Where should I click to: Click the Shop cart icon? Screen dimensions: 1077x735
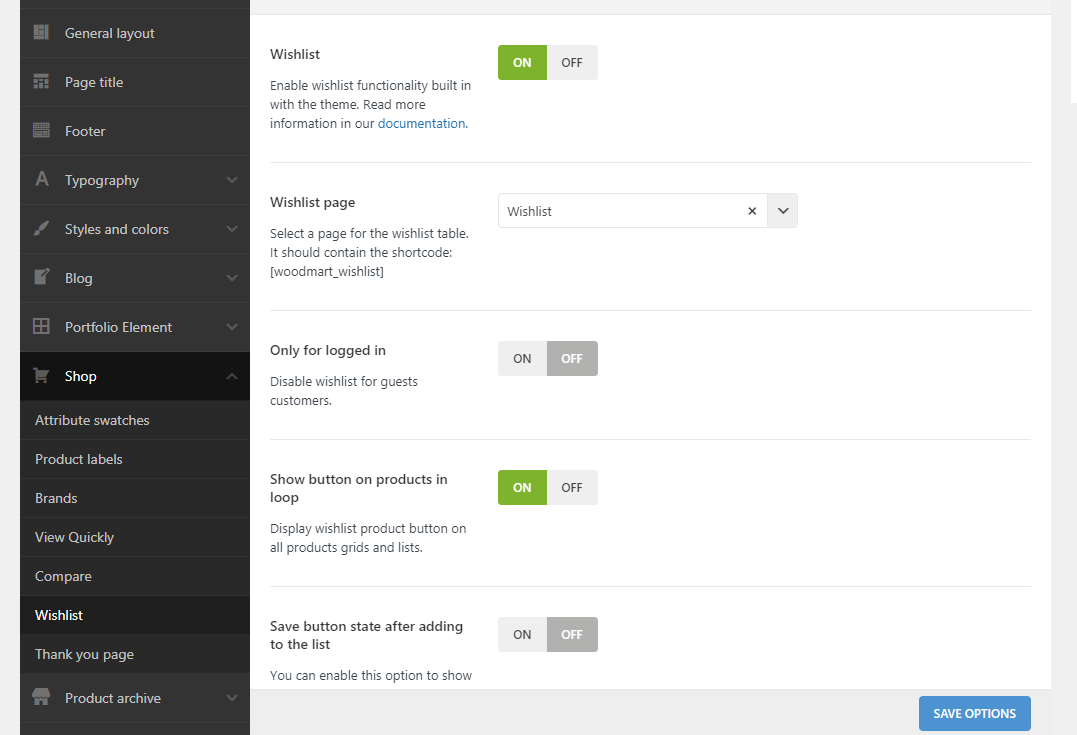(41, 376)
